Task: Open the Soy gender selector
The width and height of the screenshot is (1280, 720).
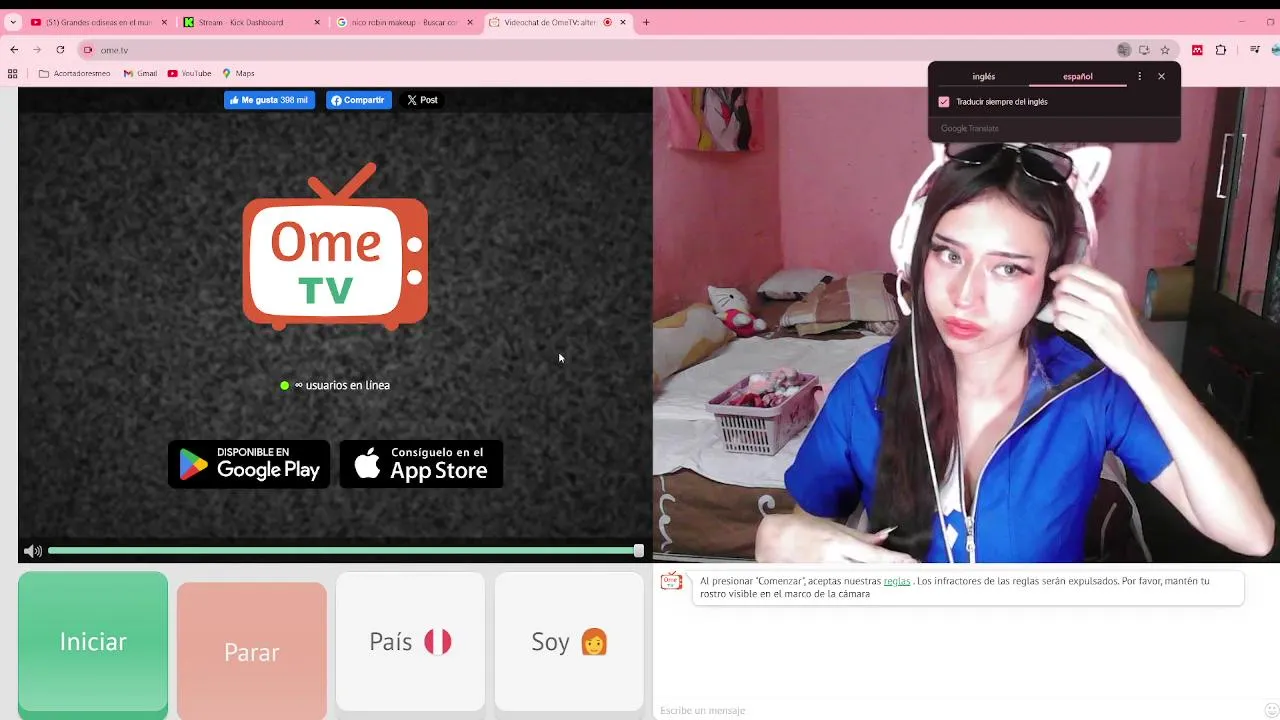Action: 569,642
